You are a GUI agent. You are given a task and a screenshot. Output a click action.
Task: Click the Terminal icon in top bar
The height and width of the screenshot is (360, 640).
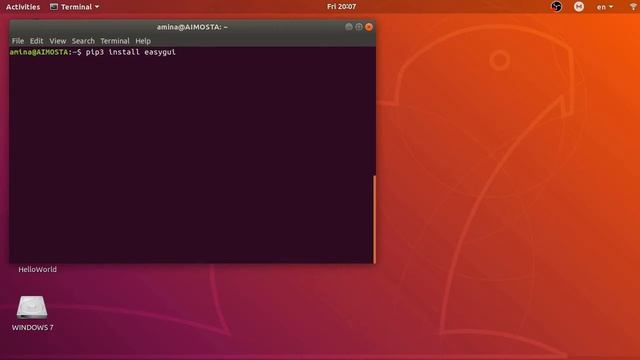click(54, 7)
